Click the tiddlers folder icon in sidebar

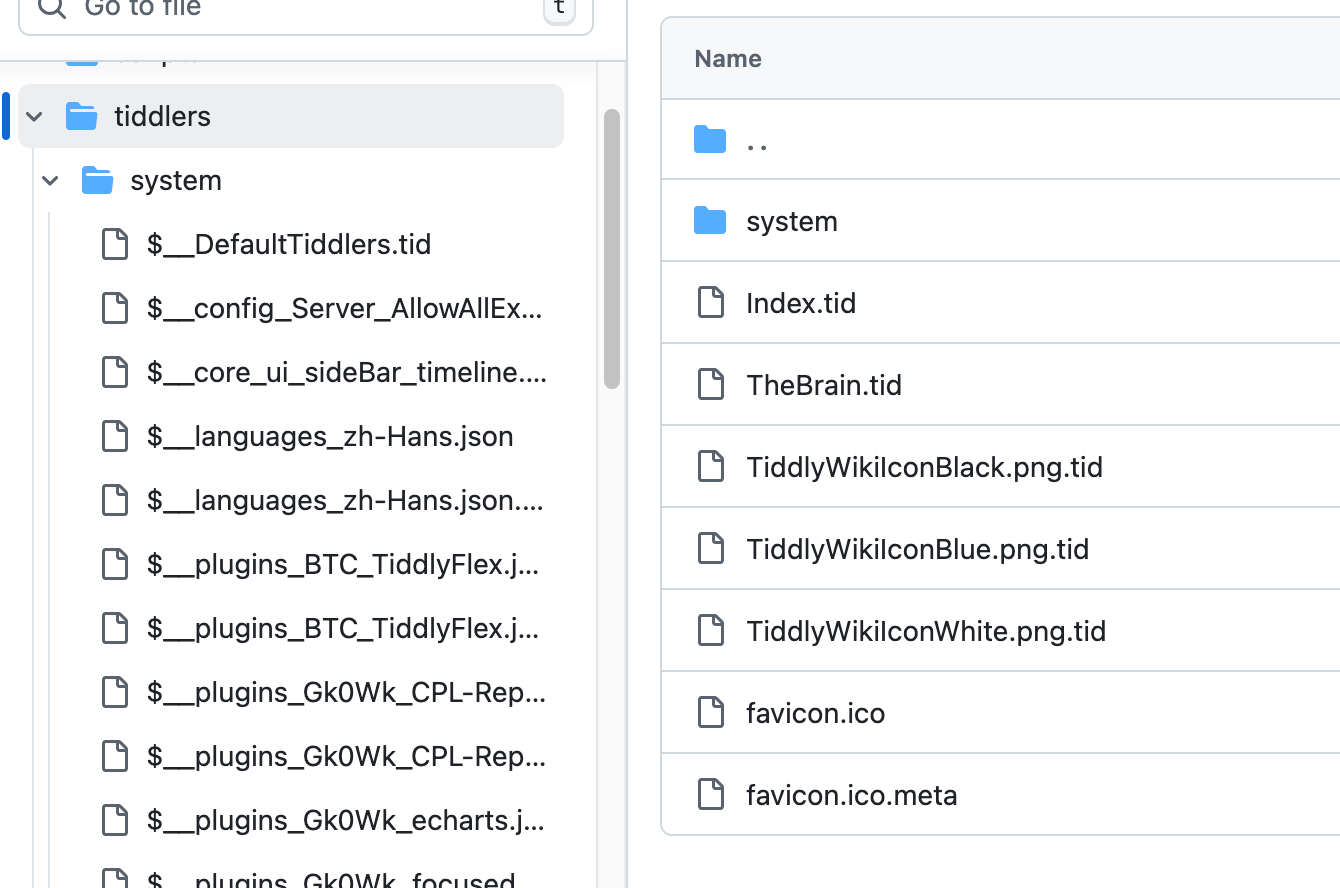click(82, 117)
